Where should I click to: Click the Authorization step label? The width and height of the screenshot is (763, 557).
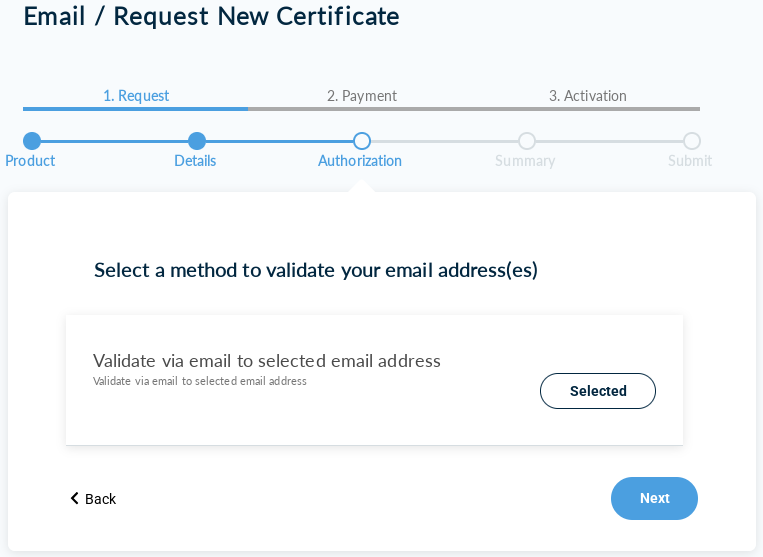tap(360, 161)
